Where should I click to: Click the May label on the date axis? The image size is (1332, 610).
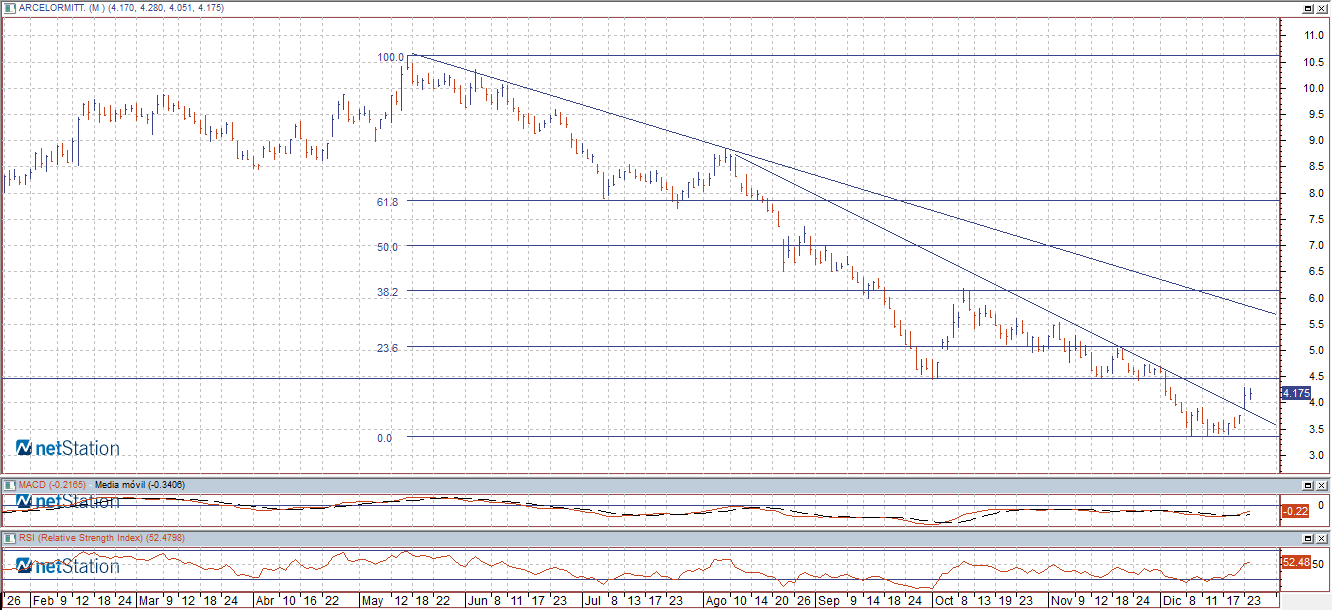pos(371,602)
